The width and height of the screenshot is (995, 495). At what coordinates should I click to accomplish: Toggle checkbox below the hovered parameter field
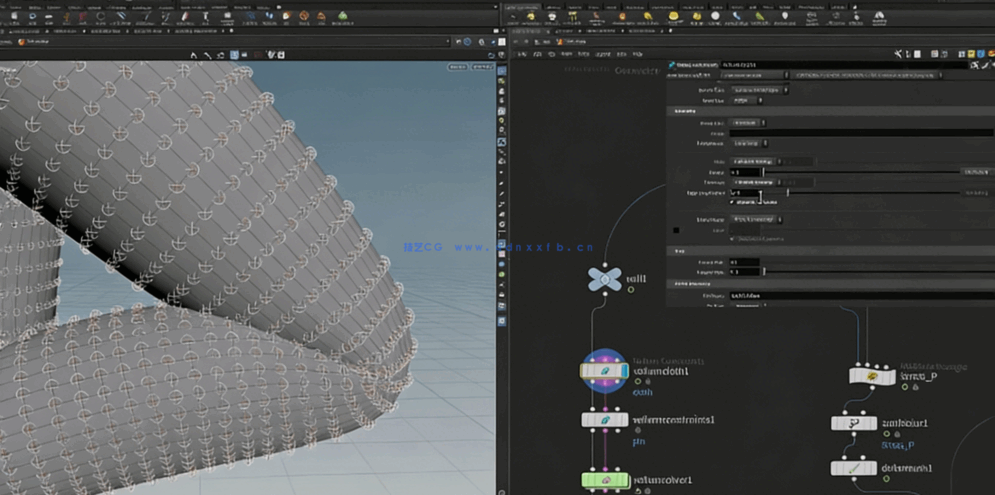732,202
